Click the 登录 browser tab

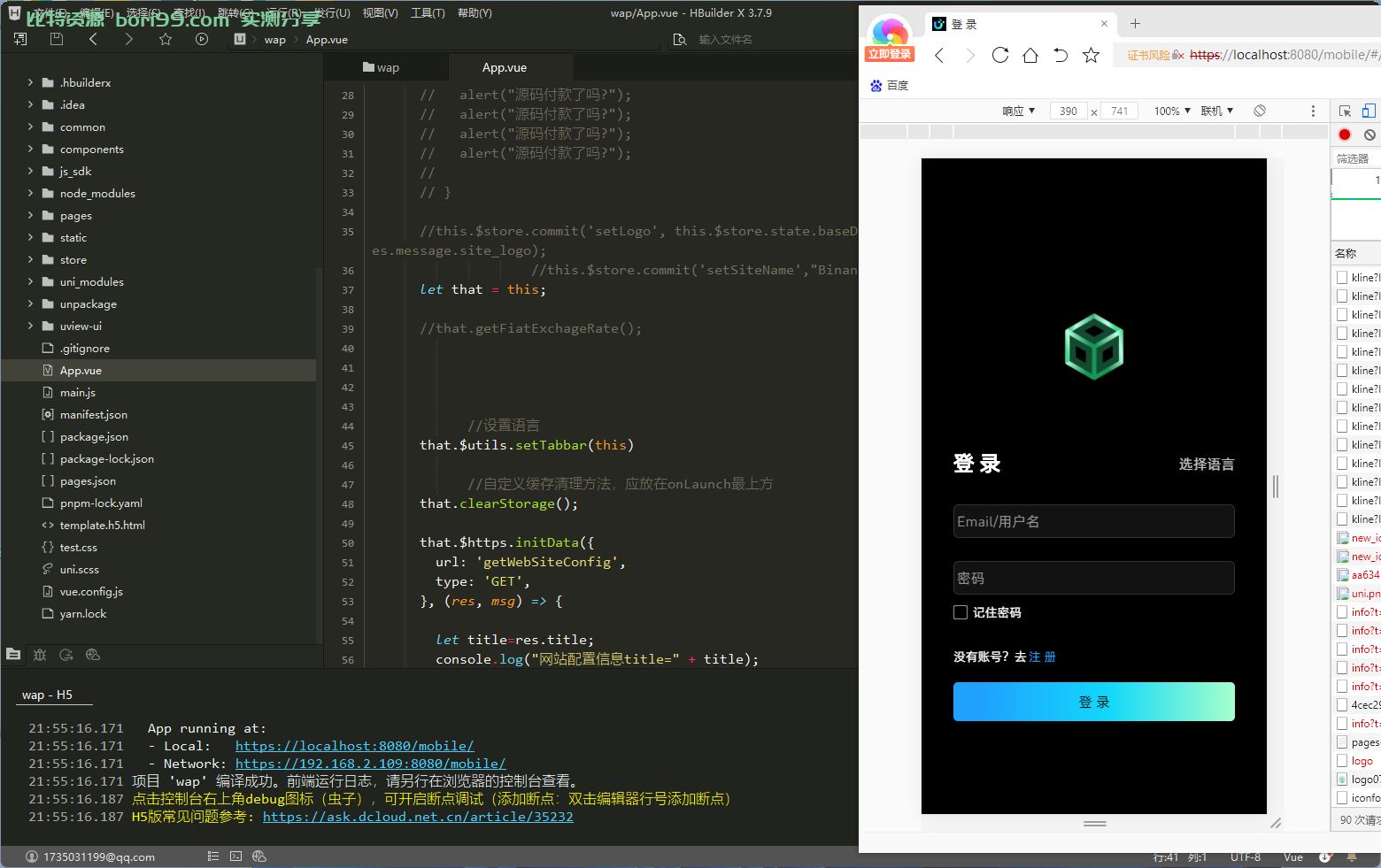tap(1020, 24)
